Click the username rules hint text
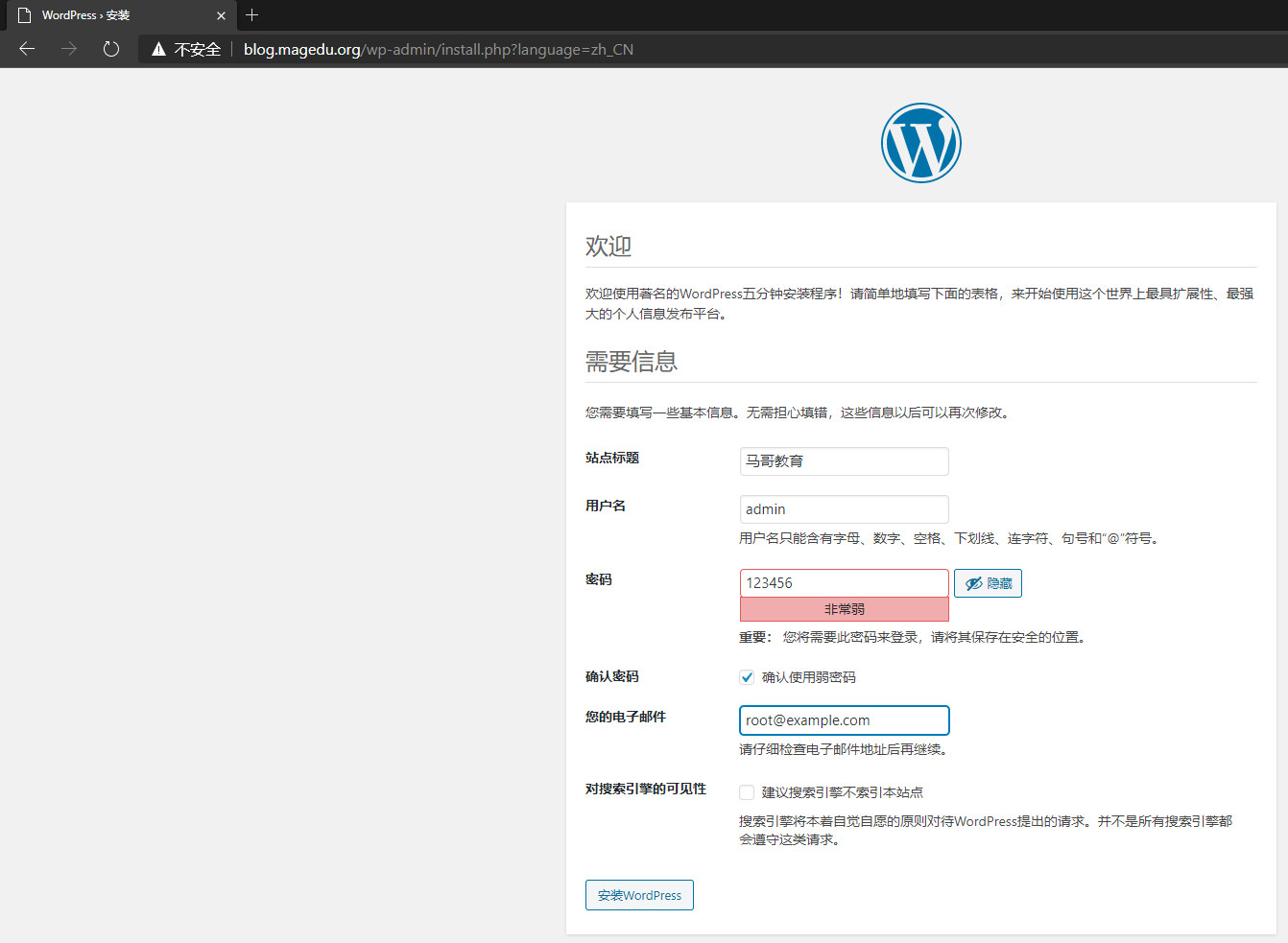Viewport: 1288px width, 943px height. pos(951,538)
